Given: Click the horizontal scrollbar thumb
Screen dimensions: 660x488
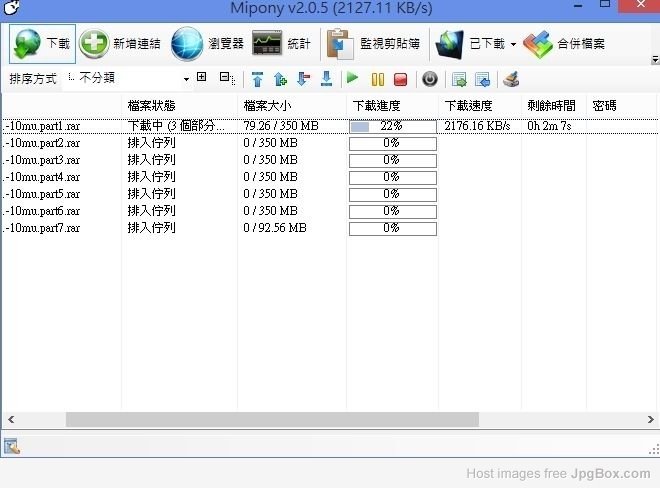Looking at the screenshot, I should tap(272, 420).
